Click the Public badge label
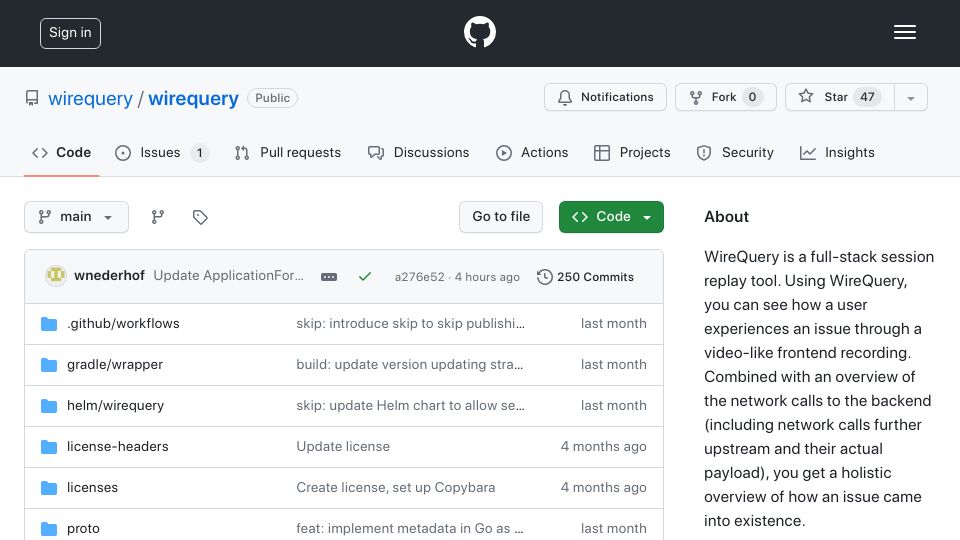Viewport: 960px width, 540px height. tap(272, 98)
